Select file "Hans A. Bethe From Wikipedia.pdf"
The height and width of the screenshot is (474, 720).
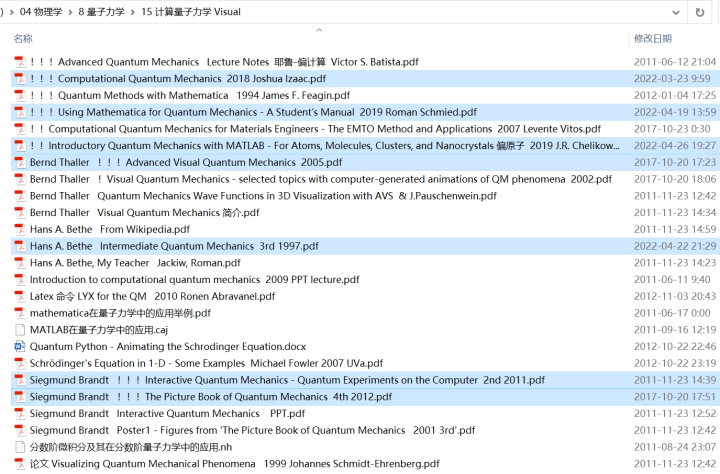pos(110,229)
